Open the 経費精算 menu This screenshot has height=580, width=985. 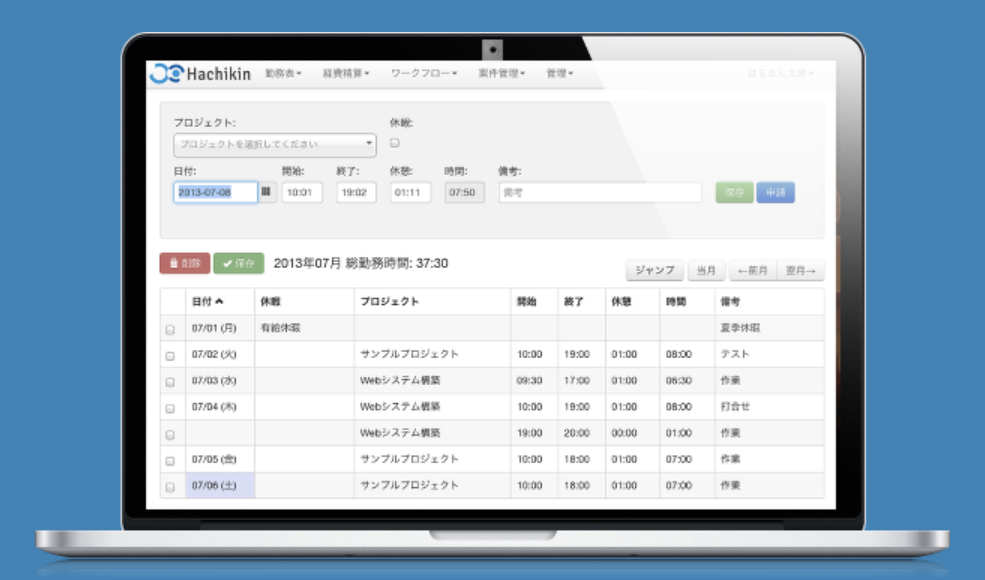[346, 74]
